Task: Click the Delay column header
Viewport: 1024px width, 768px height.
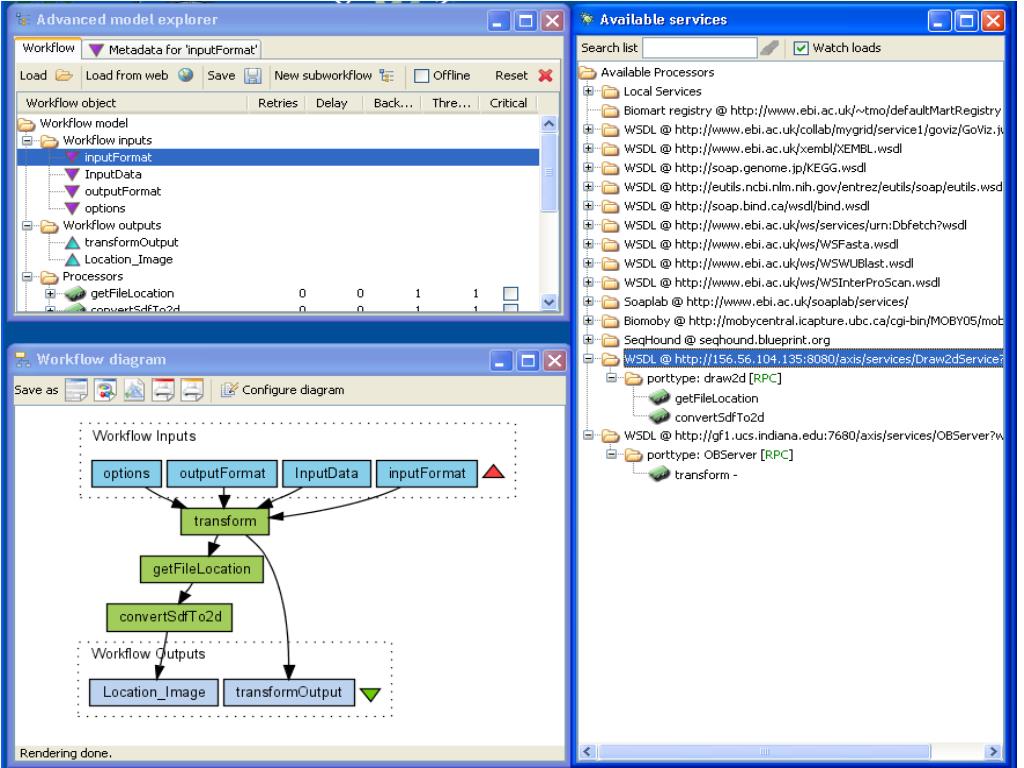Action: click(332, 103)
